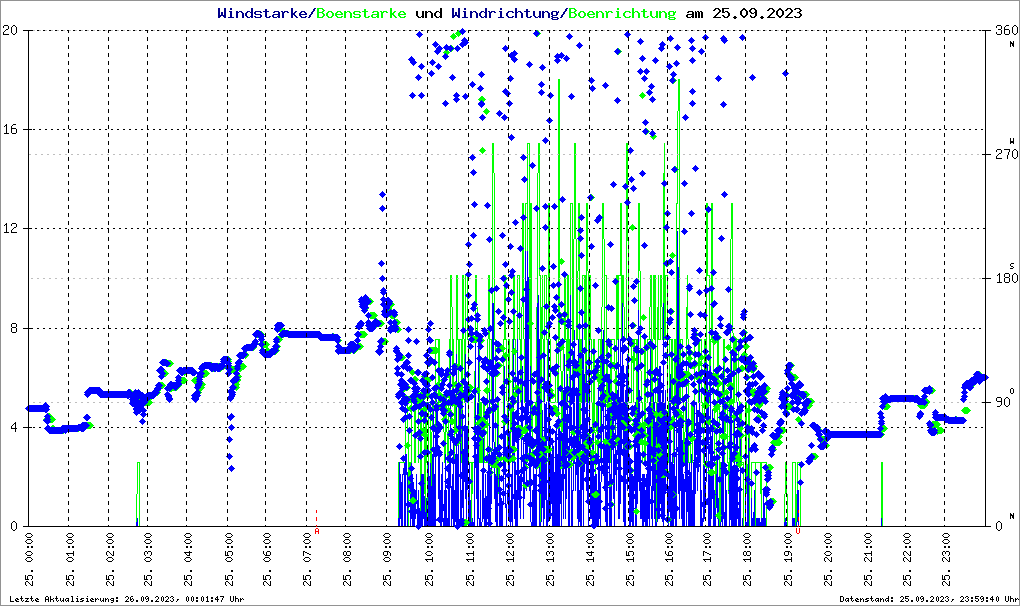This screenshot has width=1020, height=606.
Task: Click the '25. 21:00' time axis label
Action: click(x=868, y=560)
